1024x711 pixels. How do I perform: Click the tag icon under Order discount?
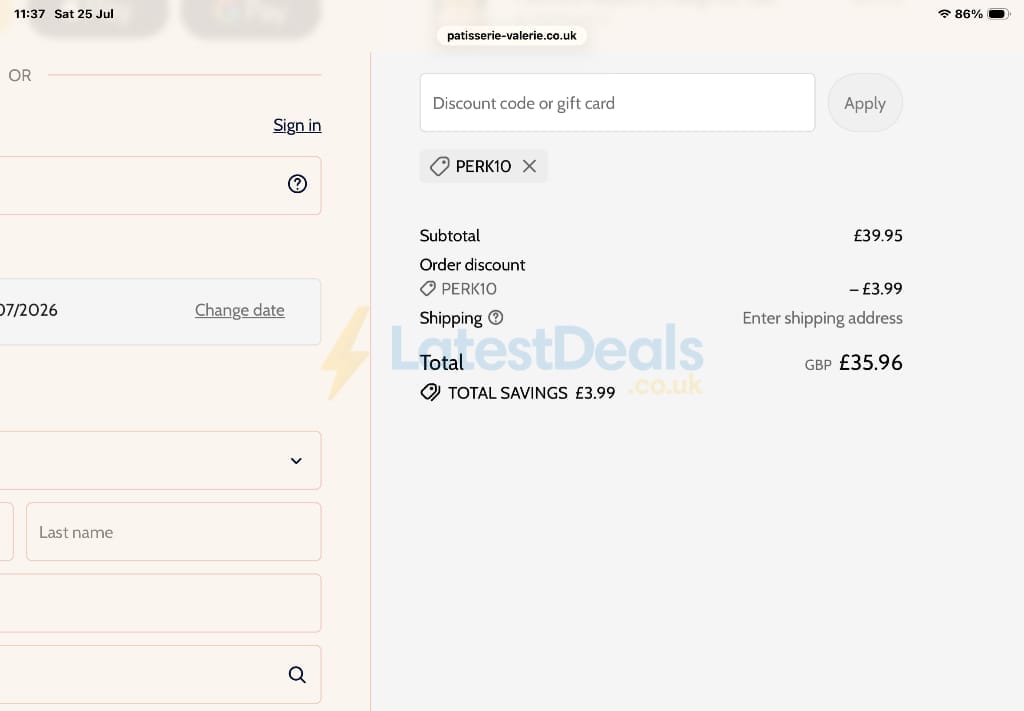click(x=428, y=289)
